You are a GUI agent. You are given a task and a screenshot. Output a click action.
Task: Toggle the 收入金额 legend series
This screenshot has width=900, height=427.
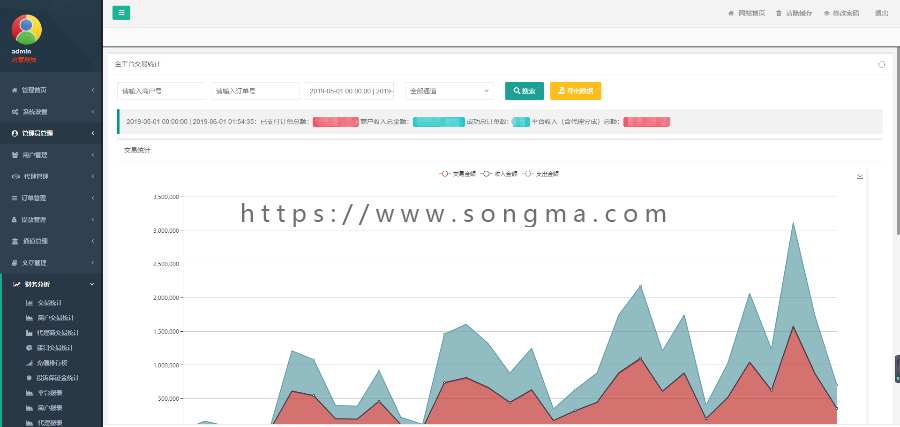click(499, 173)
